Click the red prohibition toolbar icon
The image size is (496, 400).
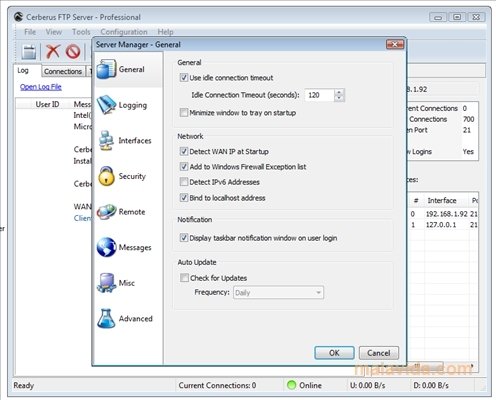point(73,52)
